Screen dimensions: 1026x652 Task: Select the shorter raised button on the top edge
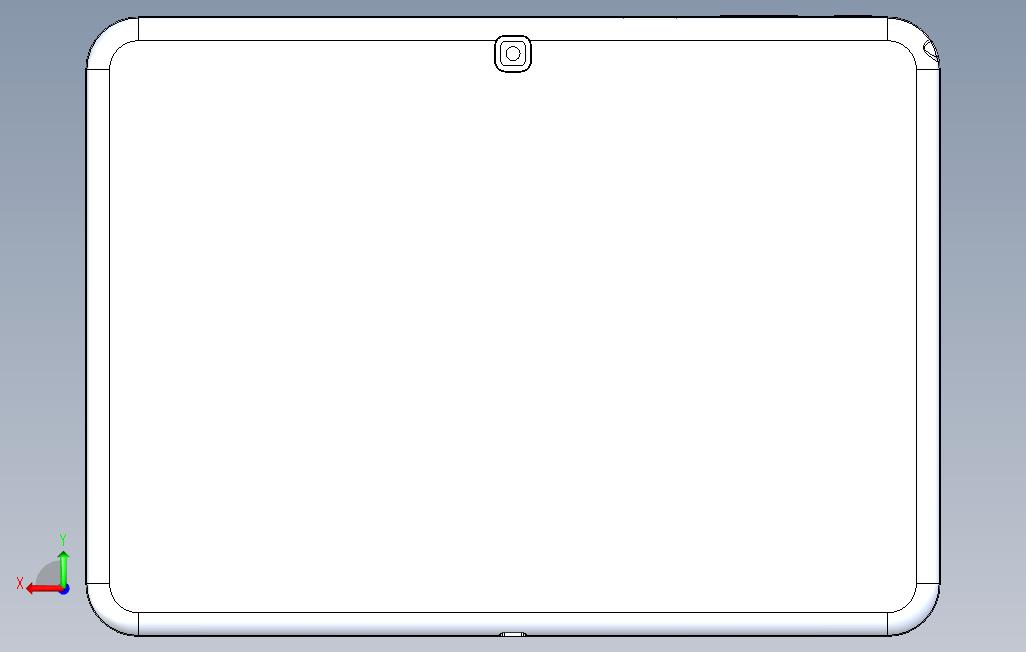point(853,16)
